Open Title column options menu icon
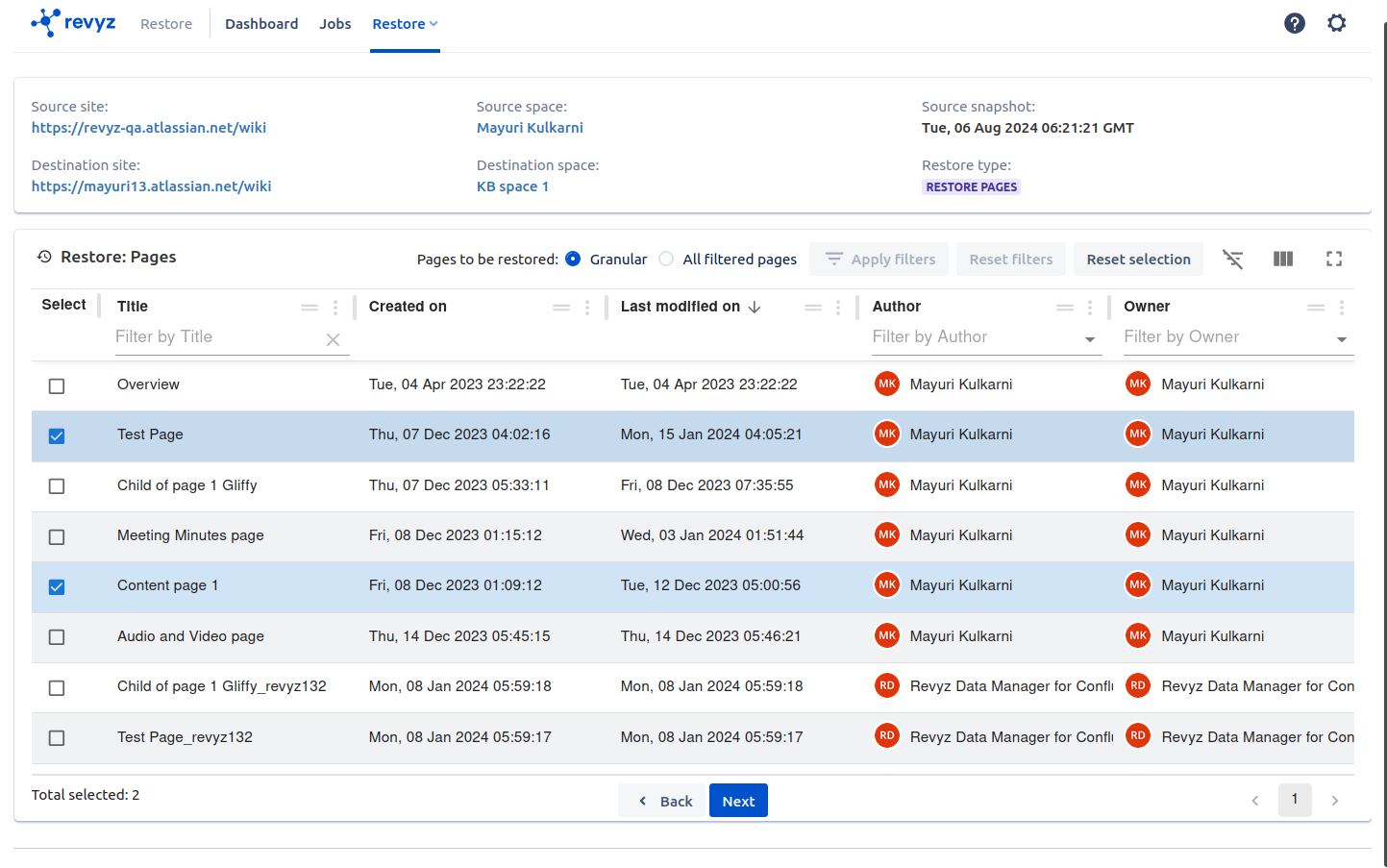Viewport: 1387px width, 868px height. (335, 308)
